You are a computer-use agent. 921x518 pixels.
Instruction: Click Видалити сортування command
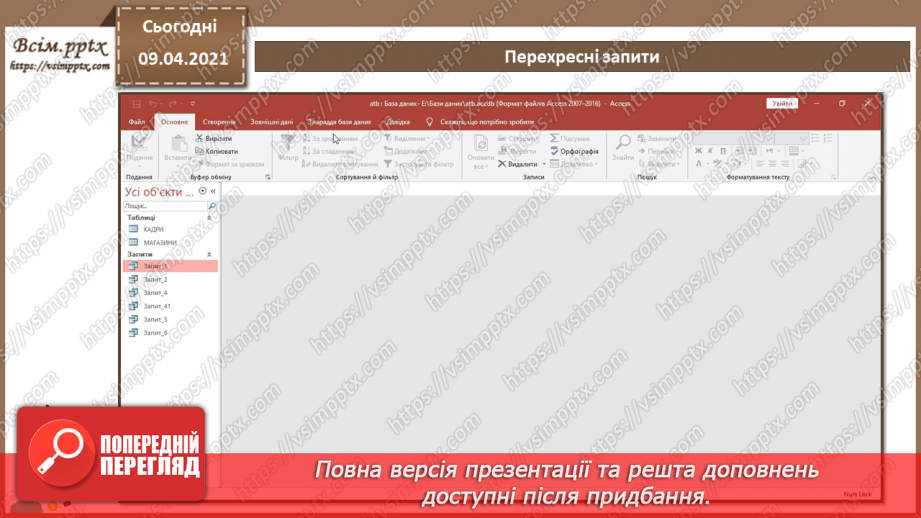point(340,164)
